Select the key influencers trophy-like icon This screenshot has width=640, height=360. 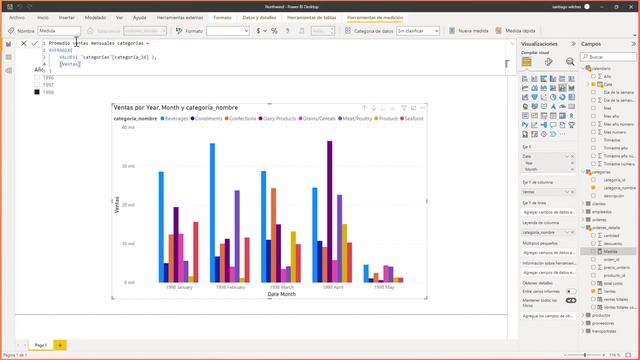coord(572,125)
